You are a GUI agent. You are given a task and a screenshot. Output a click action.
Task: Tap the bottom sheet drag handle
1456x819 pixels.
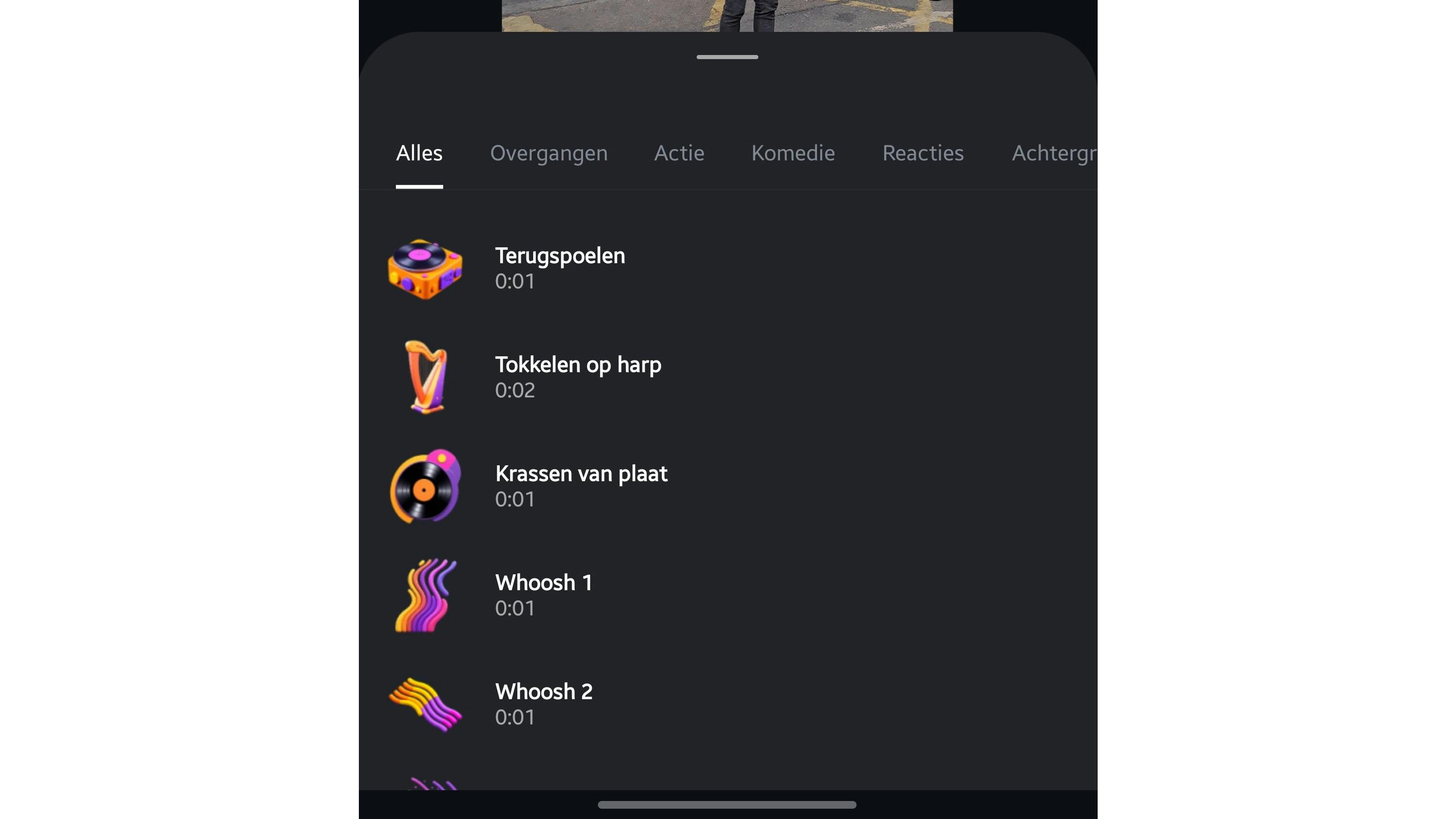click(x=727, y=57)
